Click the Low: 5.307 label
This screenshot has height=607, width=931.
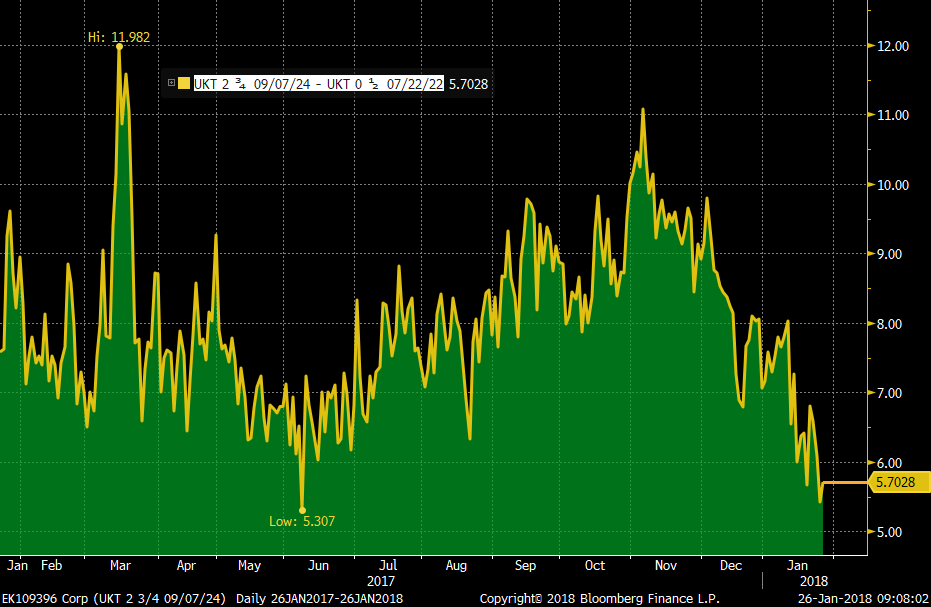302,521
